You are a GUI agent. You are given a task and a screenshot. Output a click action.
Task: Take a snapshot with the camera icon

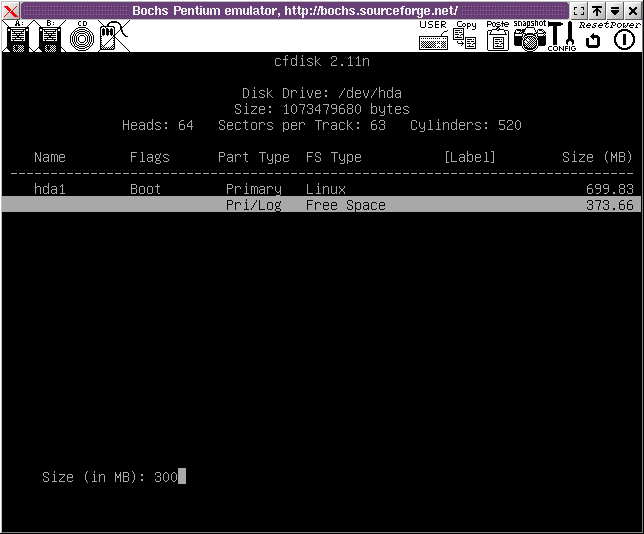529,37
